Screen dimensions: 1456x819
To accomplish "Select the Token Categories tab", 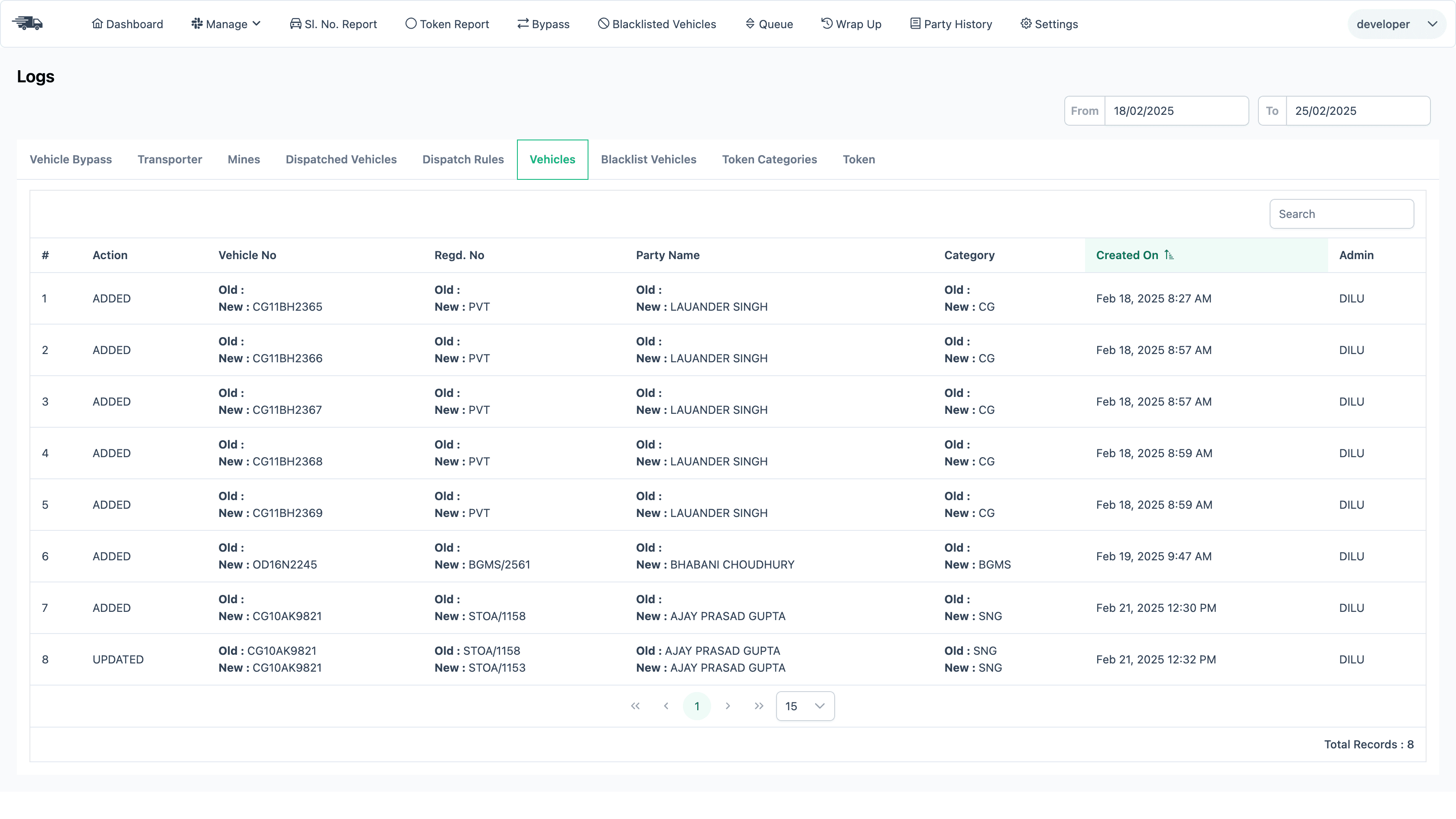I will tap(769, 159).
